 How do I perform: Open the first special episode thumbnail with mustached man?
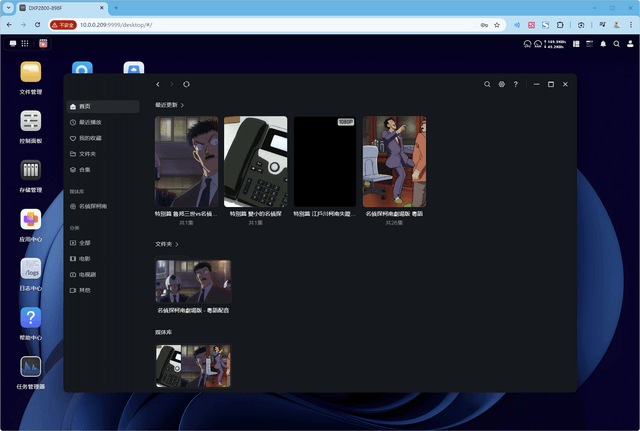click(186, 162)
